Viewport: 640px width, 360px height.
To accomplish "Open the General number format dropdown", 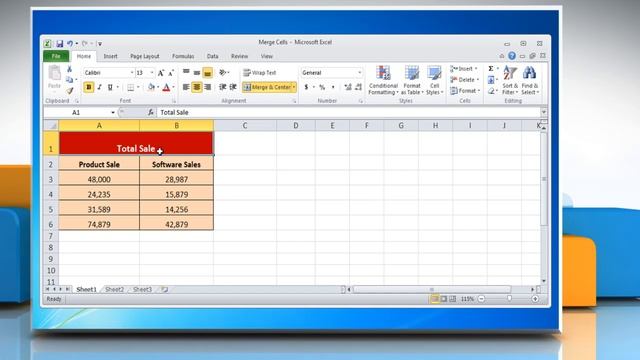I will click(x=359, y=73).
